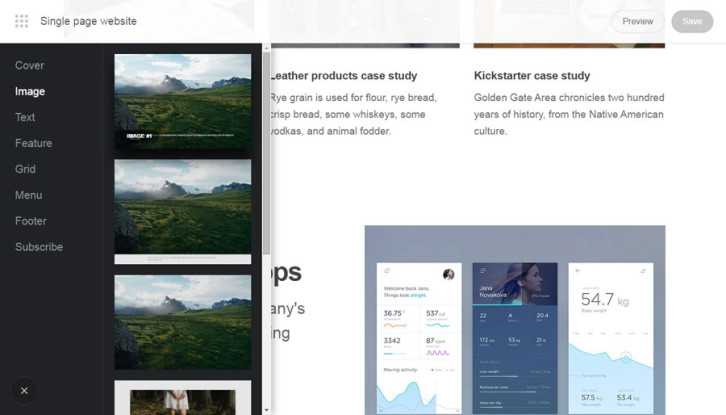
Task: Select the Image block category
Action: [30, 91]
